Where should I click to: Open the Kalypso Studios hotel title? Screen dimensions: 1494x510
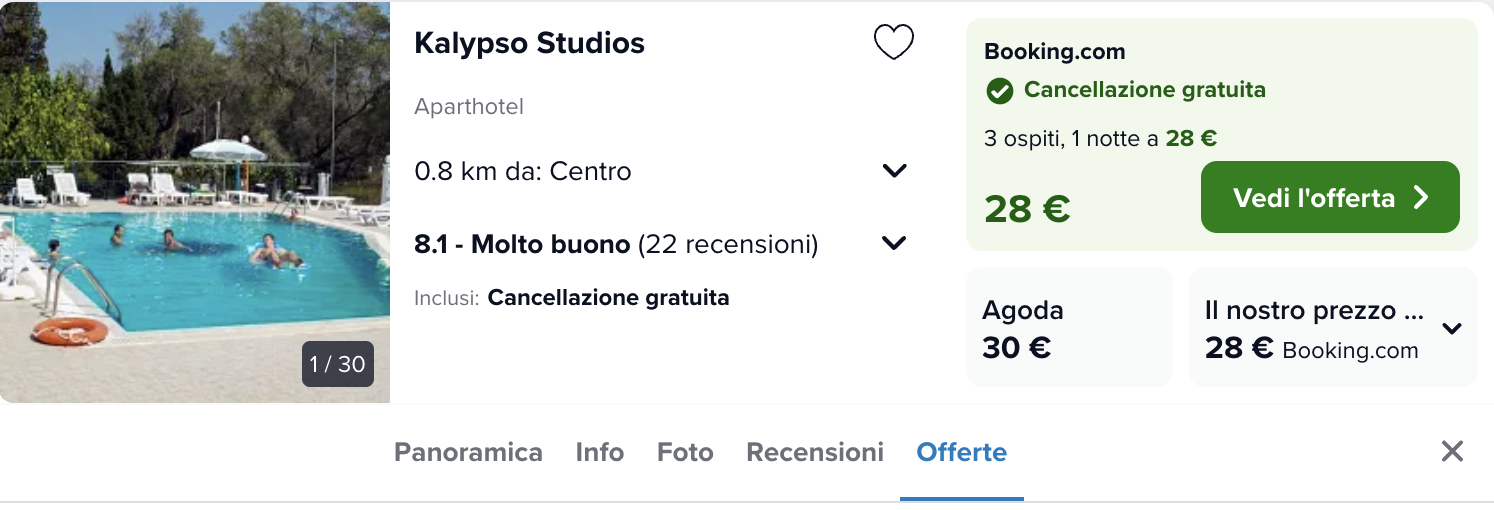(x=529, y=43)
